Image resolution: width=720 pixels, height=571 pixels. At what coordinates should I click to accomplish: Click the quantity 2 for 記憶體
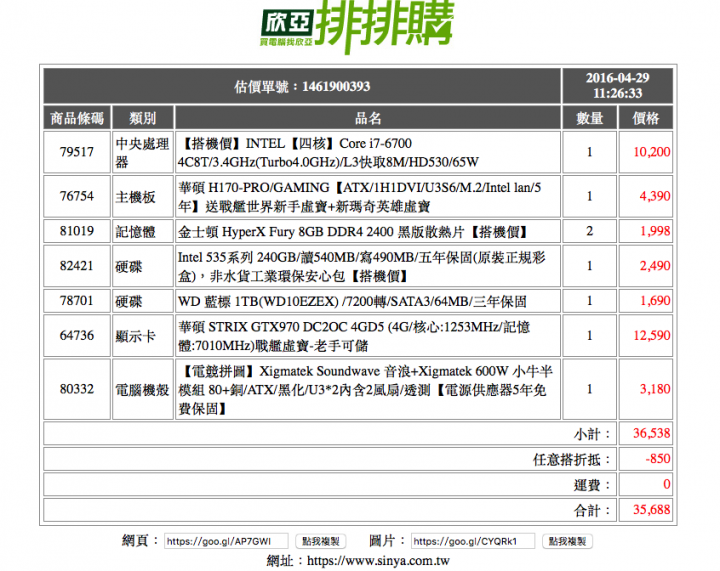pos(590,231)
